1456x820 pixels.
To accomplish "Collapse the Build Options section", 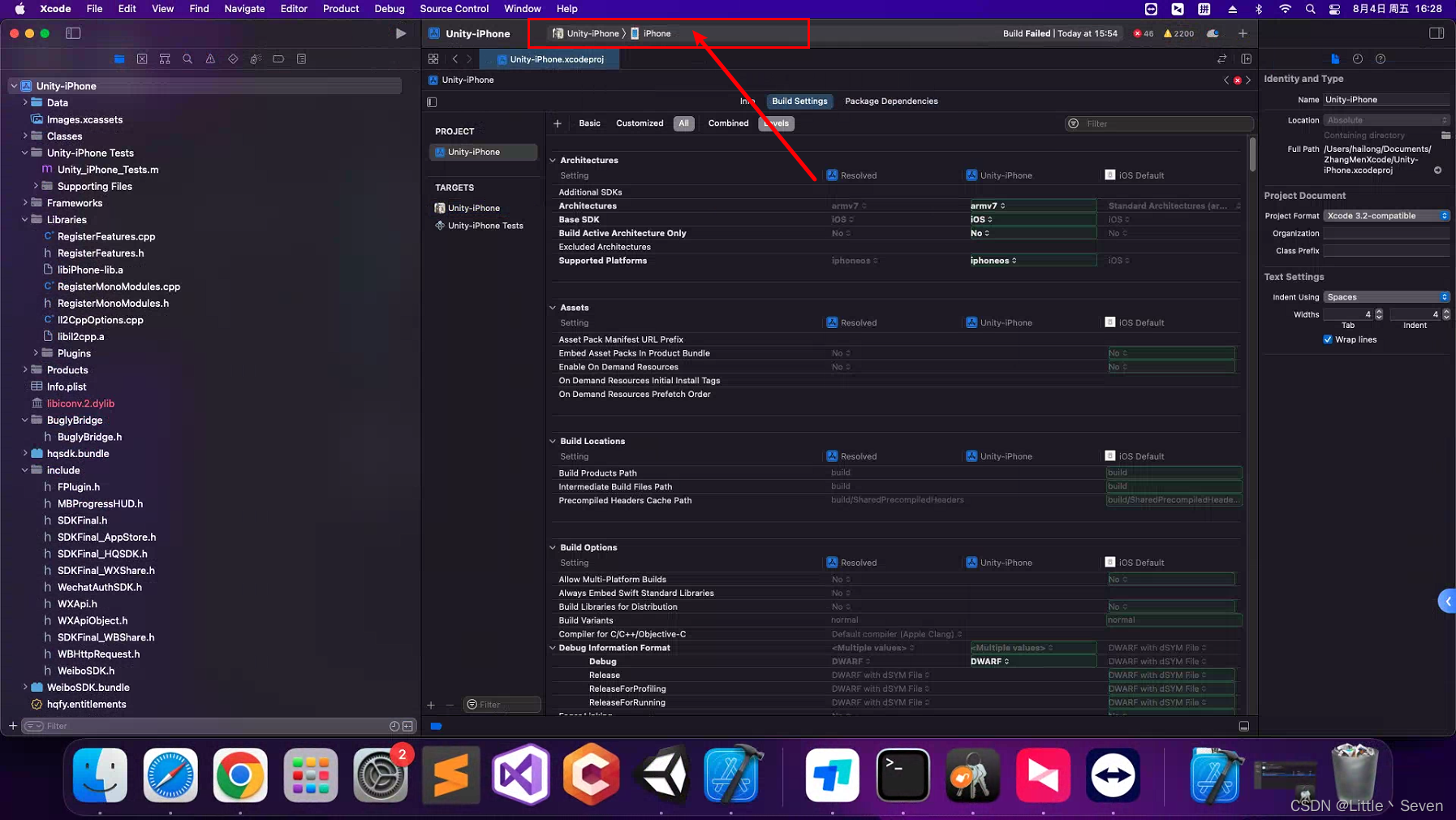I will pos(553,548).
